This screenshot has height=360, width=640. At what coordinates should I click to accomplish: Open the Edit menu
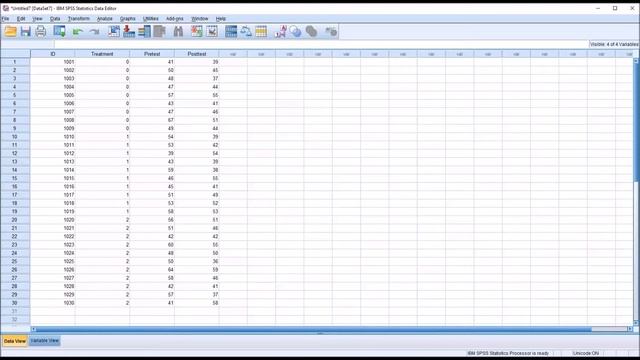point(21,19)
